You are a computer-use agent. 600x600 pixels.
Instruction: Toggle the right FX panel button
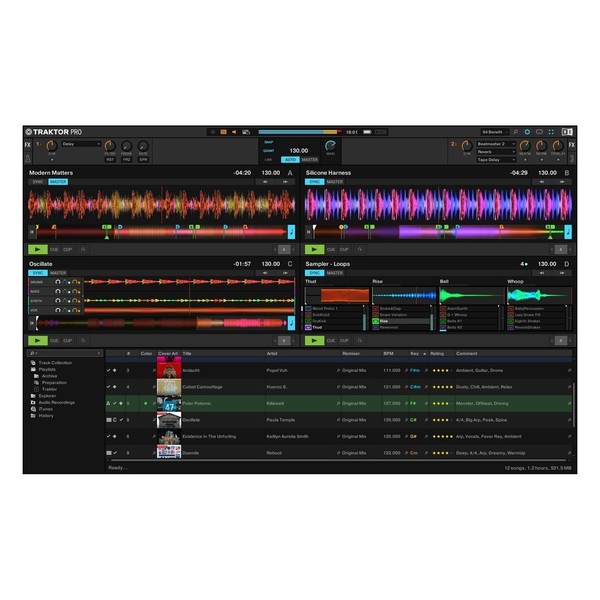[571, 145]
